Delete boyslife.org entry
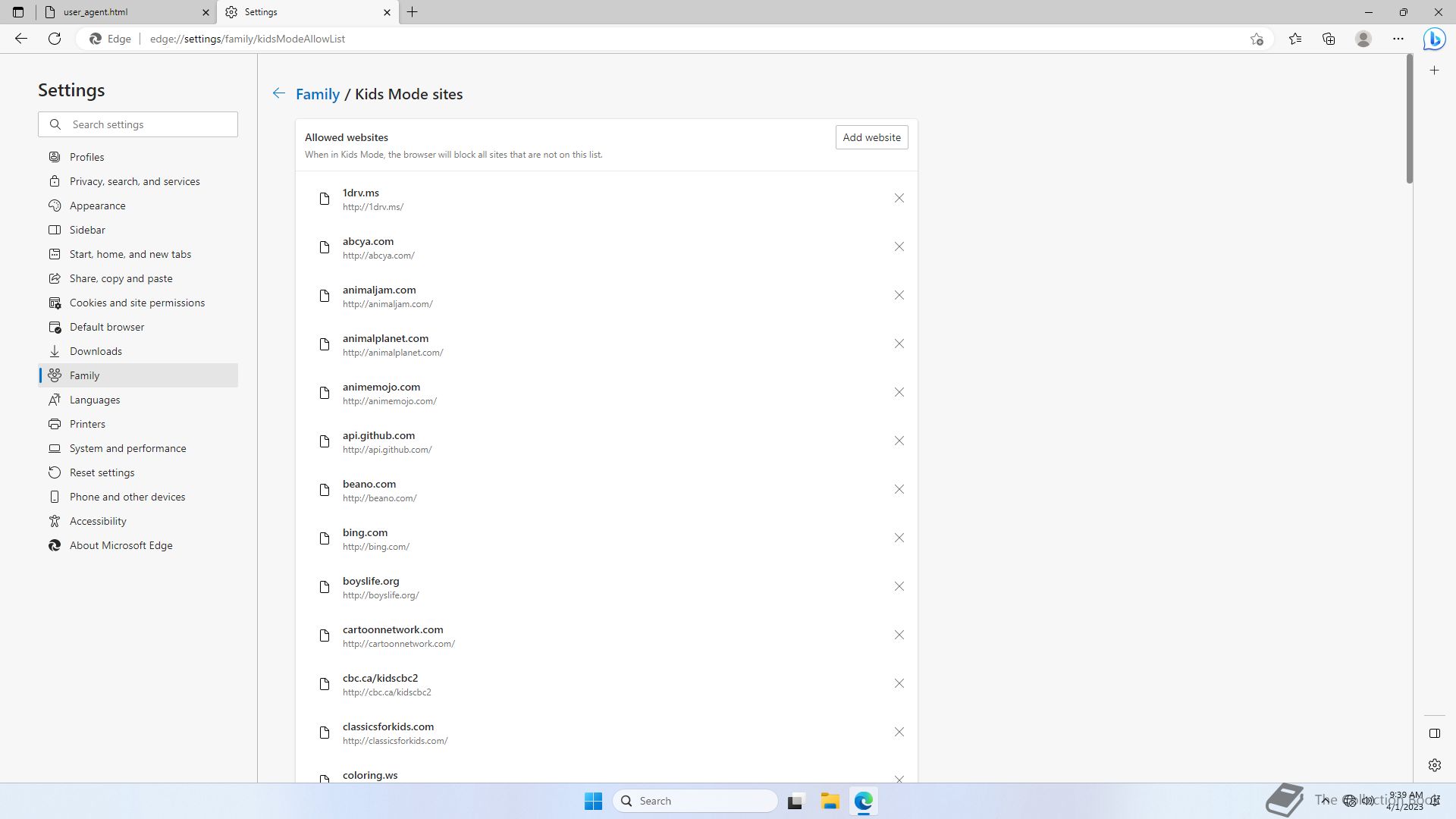 tap(899, 586)
